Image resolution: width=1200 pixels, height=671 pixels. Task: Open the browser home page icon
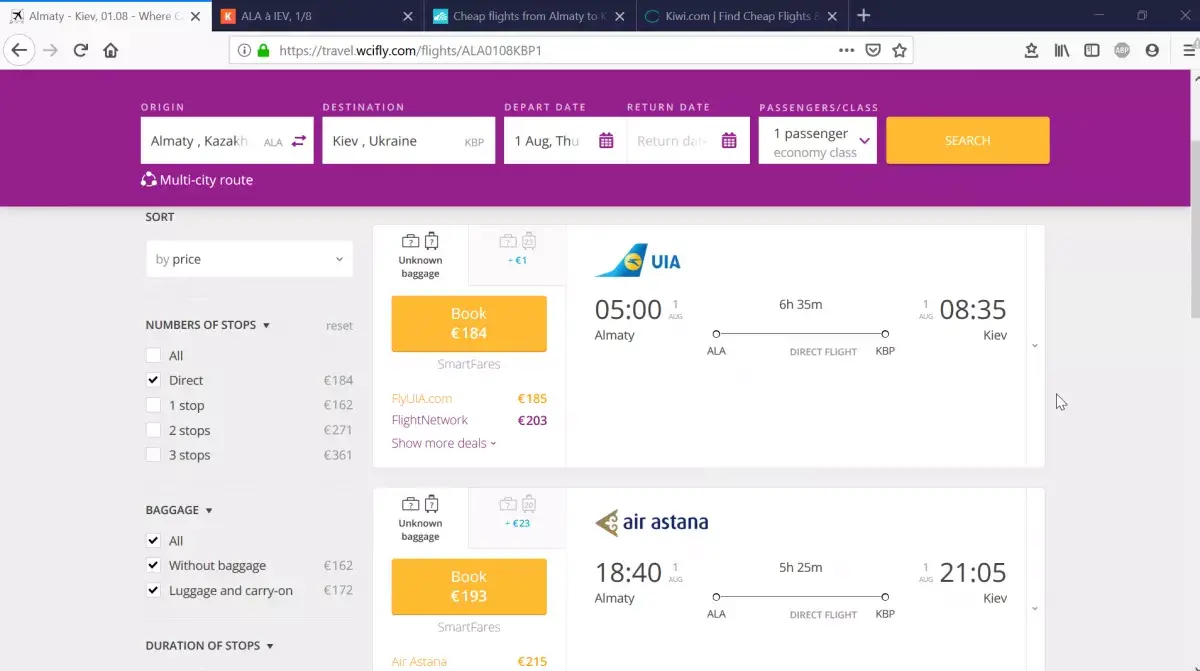click(x=111, y=50)
